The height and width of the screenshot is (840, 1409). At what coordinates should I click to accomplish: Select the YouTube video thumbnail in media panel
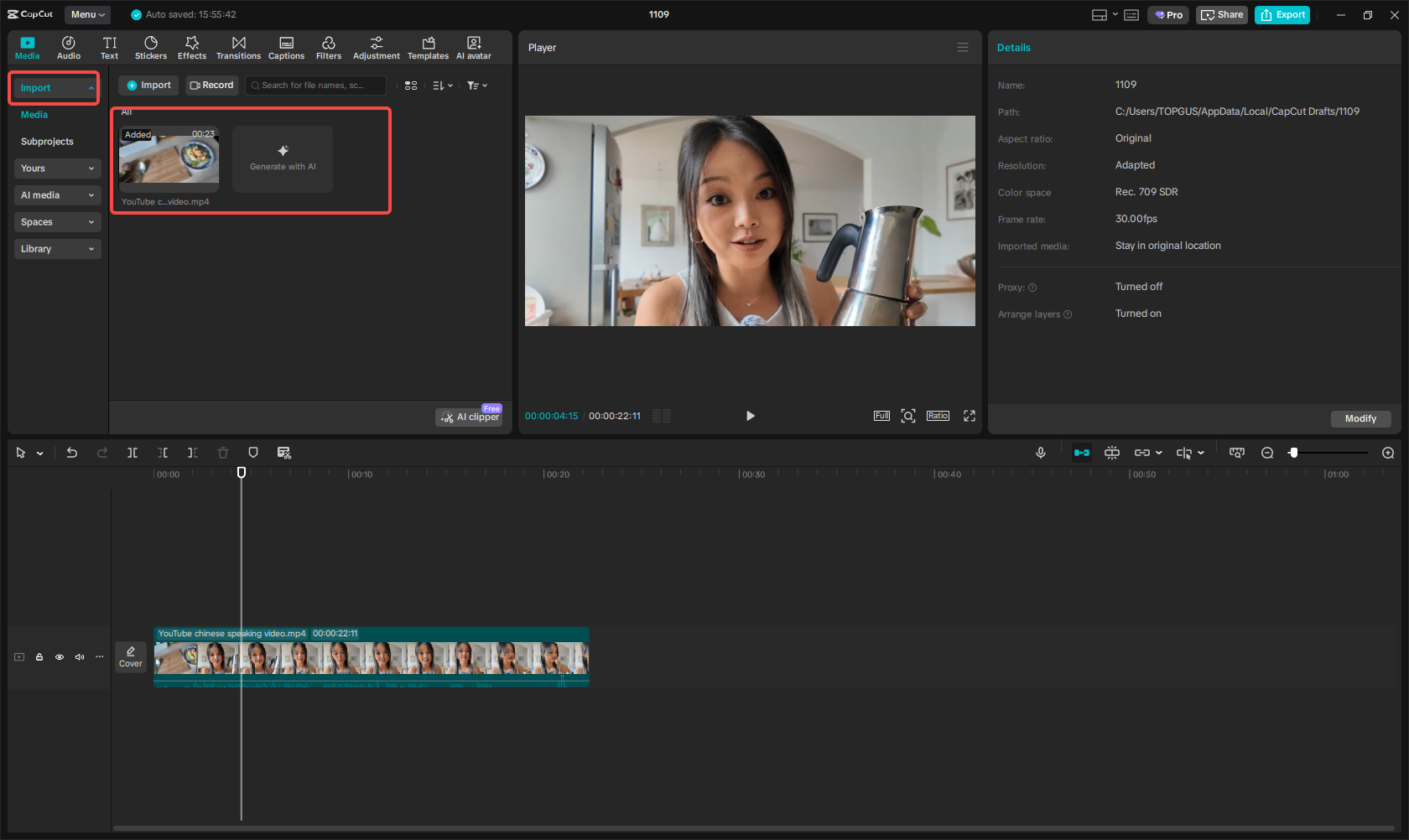[169, 159]
